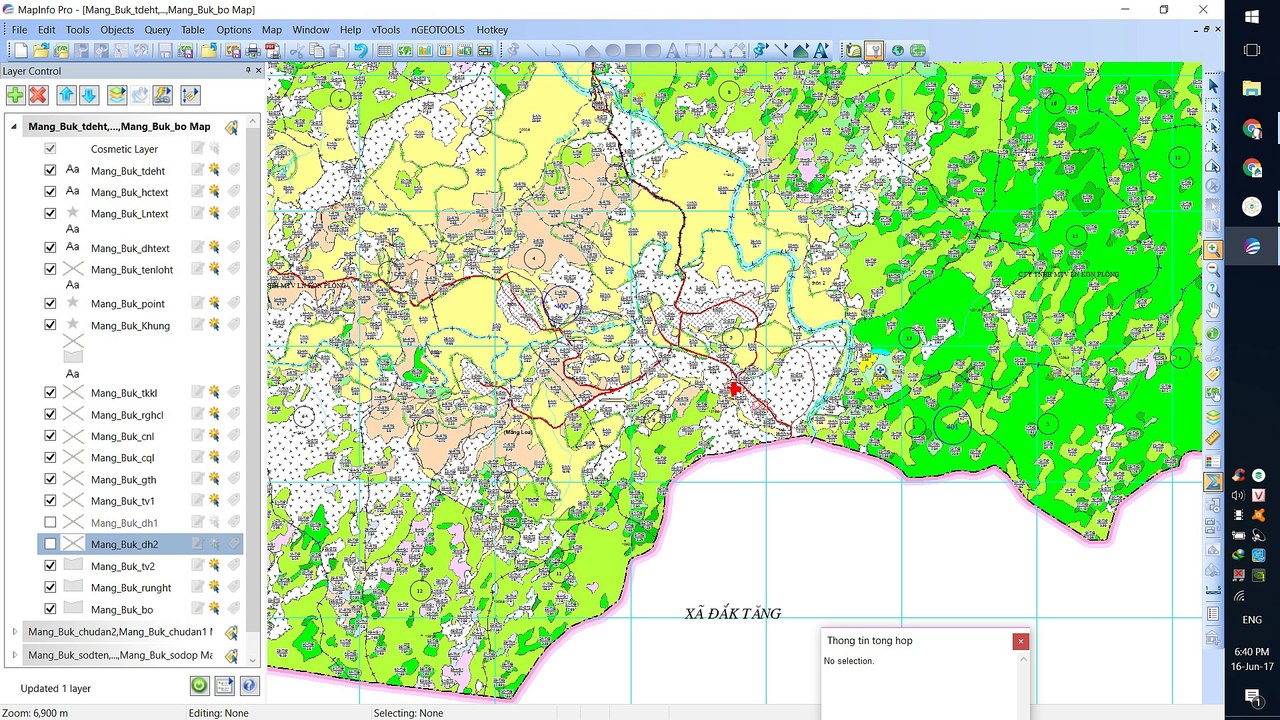Hide the Mang_Buk_runght layer via checkbox
Image resolution: width=1280 pixels, height=720 pixels.
point(50,587)
